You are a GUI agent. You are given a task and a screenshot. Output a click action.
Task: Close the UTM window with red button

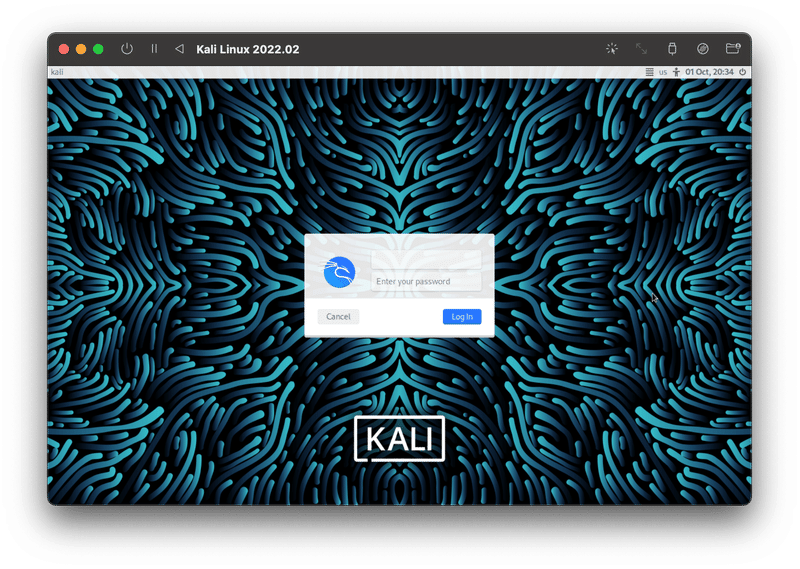(64, 49)
